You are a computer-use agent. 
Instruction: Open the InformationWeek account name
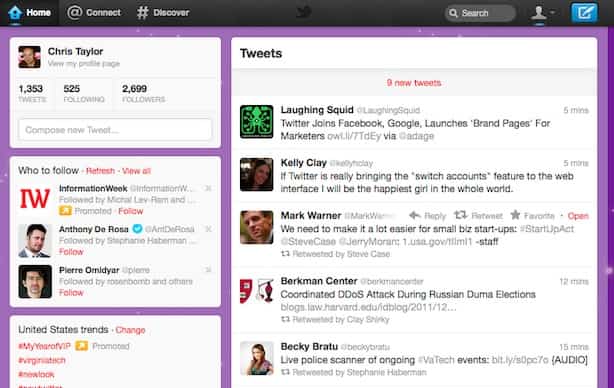(x=93, y=189)
